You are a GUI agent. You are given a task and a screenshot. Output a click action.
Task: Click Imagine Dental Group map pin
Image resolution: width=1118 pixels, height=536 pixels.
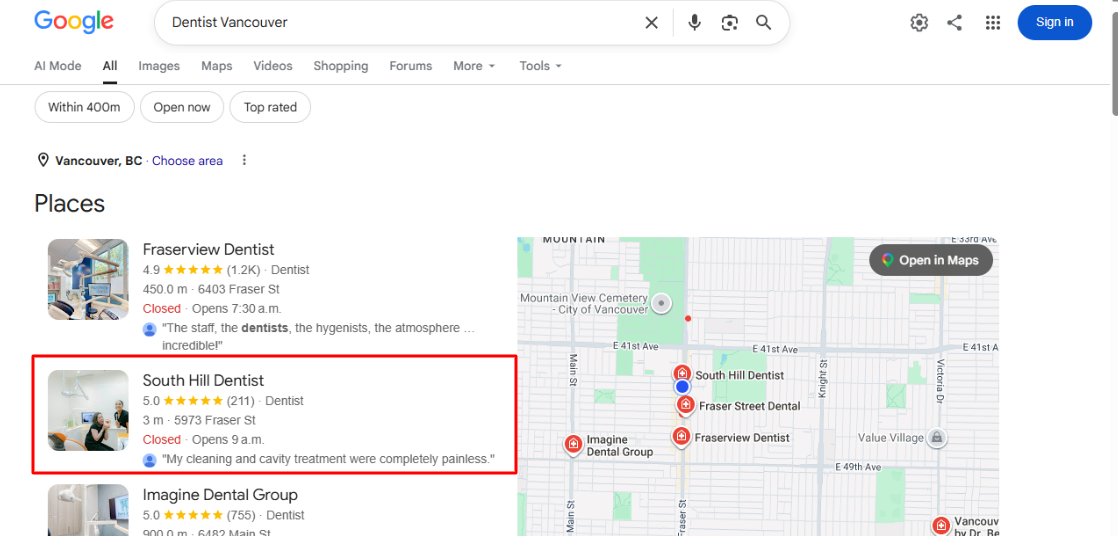[x=573, y=444]
